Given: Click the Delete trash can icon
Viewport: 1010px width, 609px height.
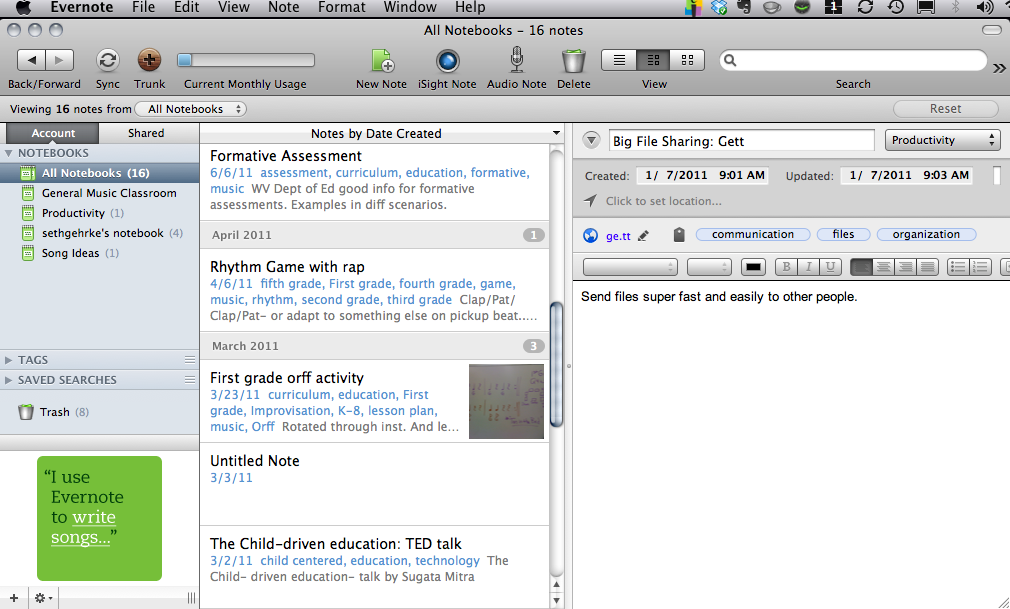Looking at the screenshot, I should click(x=573, y=61).
